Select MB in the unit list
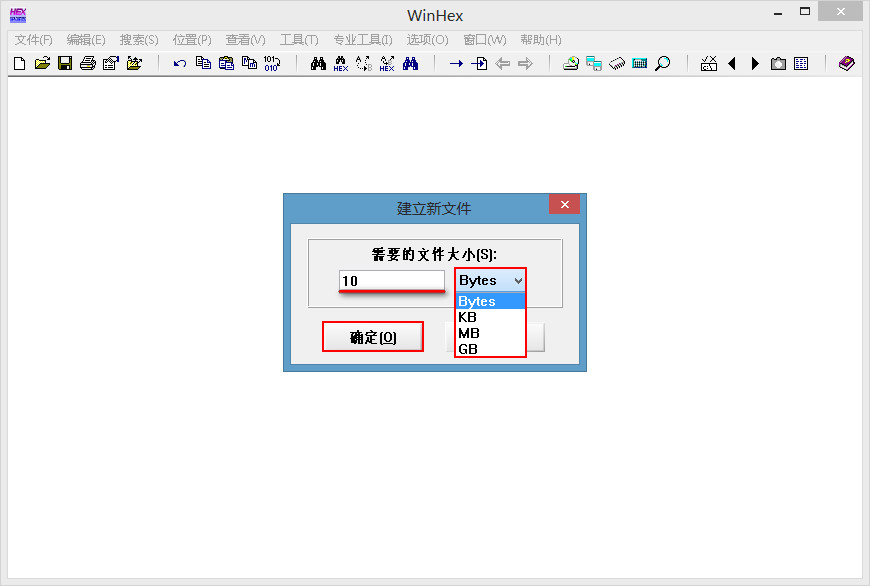 [x=490, y=333]
